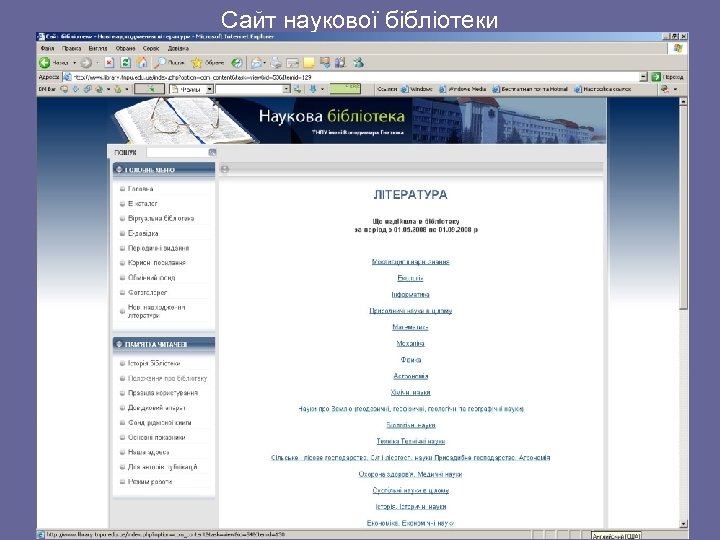Click the yellow note Discuss icon
Viewport: 720px width, 540px height.
[309, 62]
